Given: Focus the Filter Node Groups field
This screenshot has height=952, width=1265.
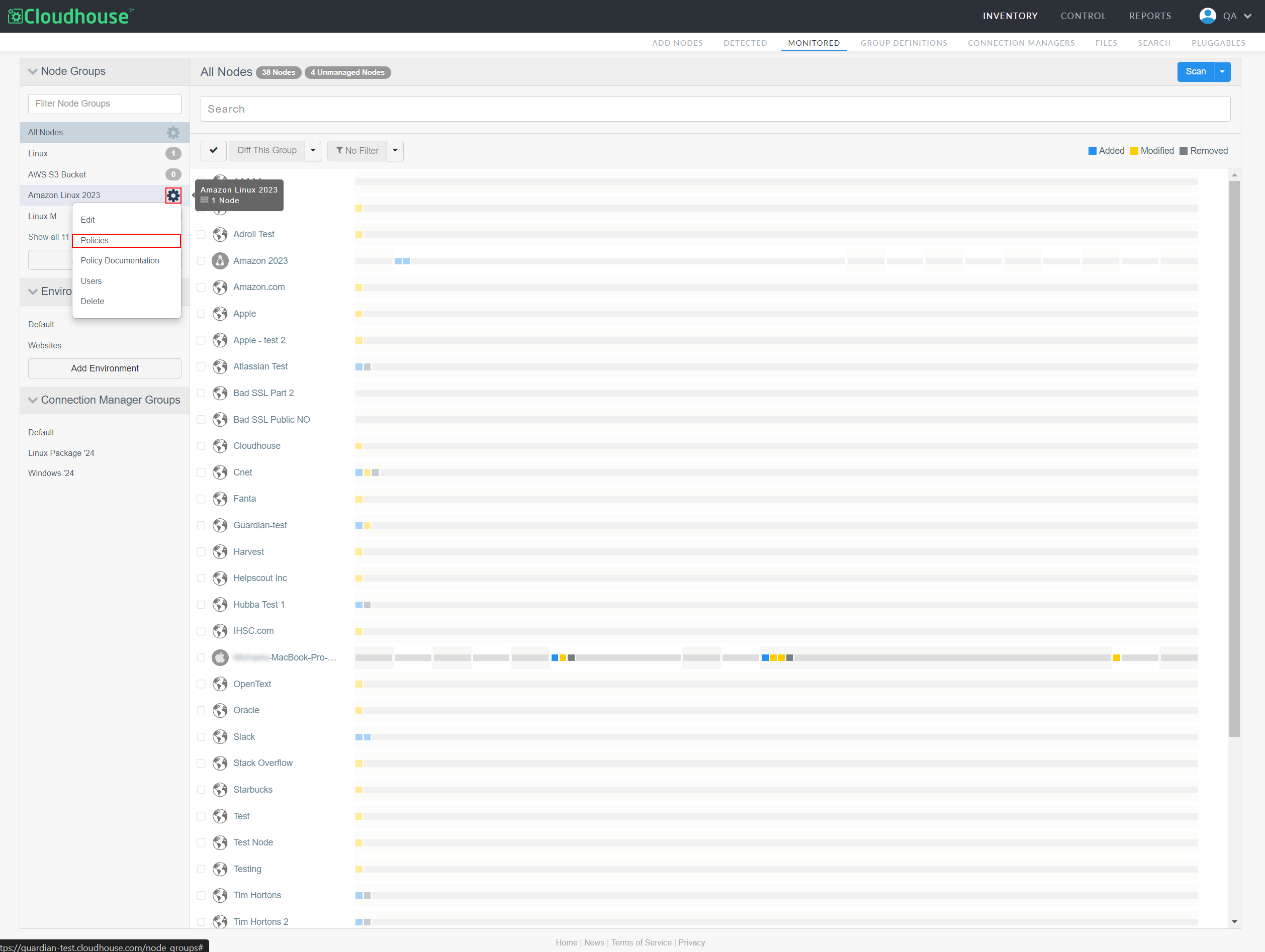Looking at the screenshot, I should (105, 104).
